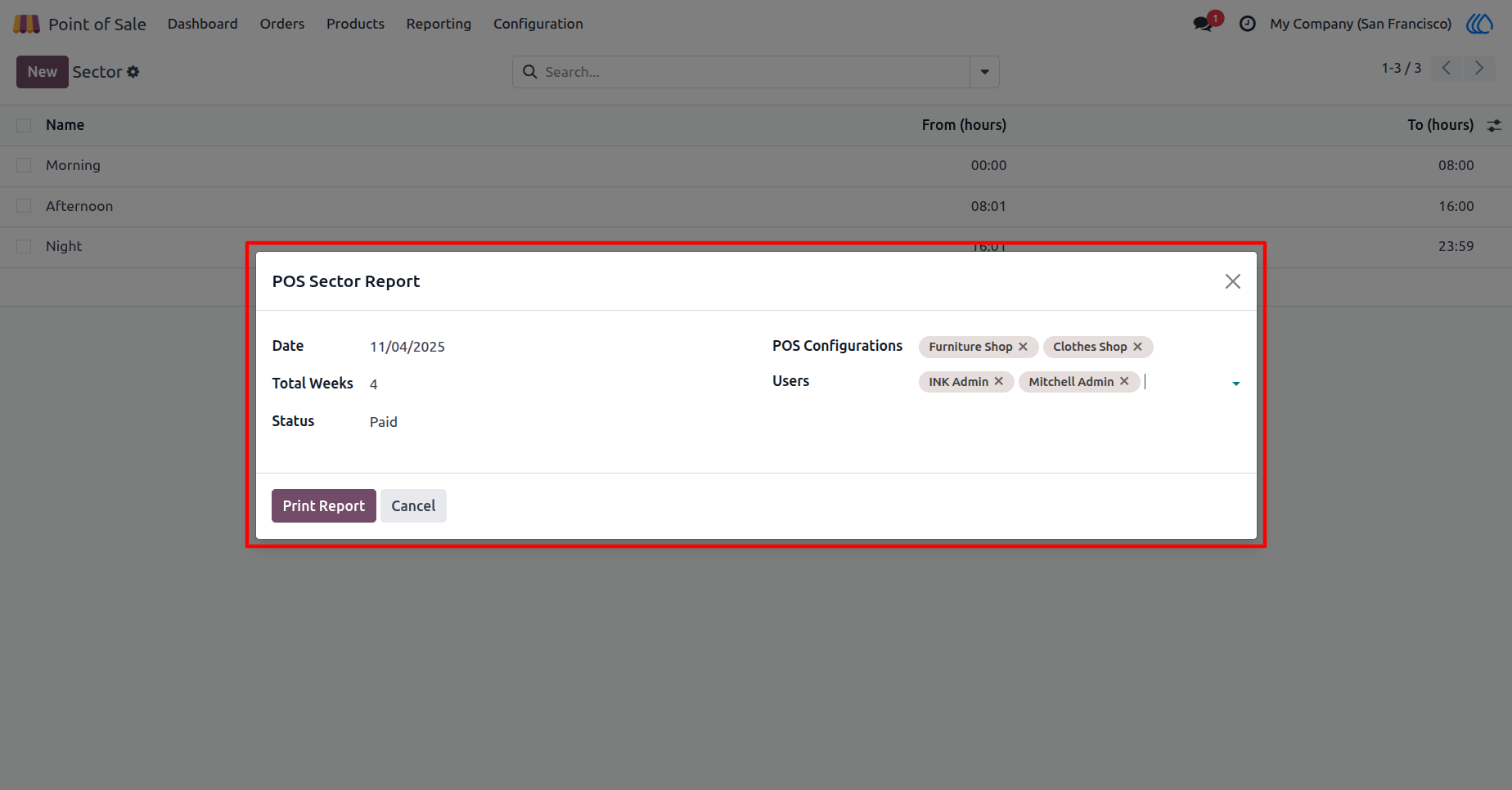Open the Dashboard menu
Viewport: 1512px width, 790px height.
coord(203,24)
